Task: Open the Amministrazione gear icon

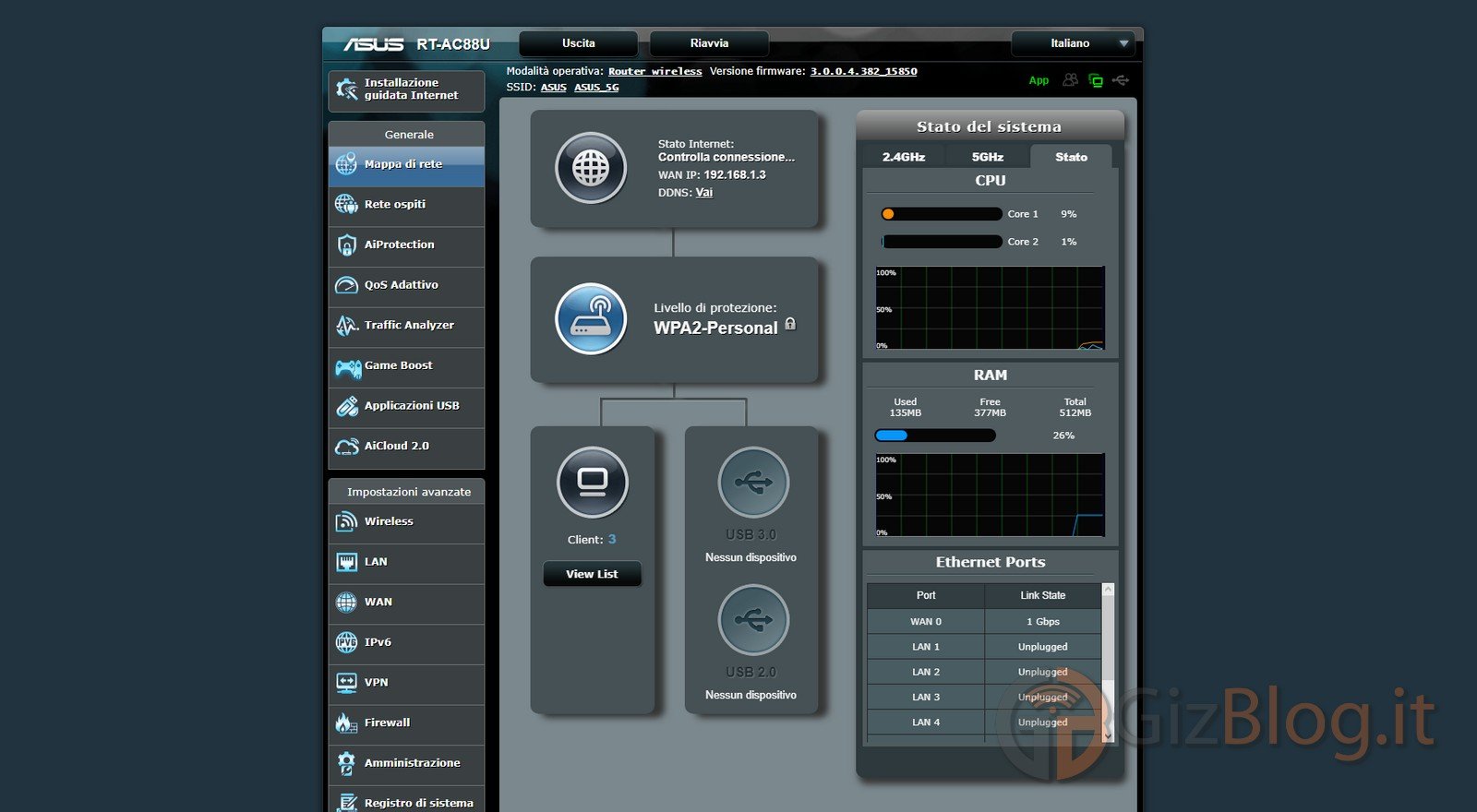Action: (346, 763)
